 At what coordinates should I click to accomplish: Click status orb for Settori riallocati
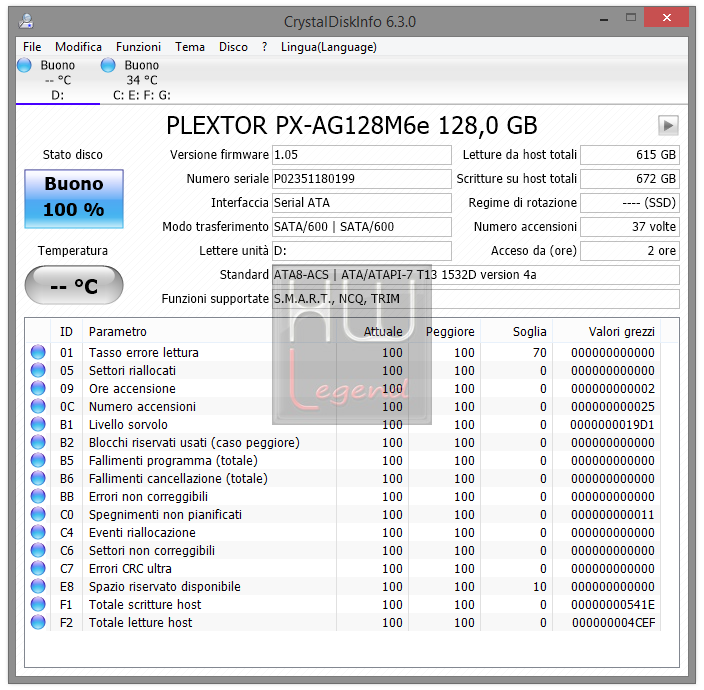(38, 370)
